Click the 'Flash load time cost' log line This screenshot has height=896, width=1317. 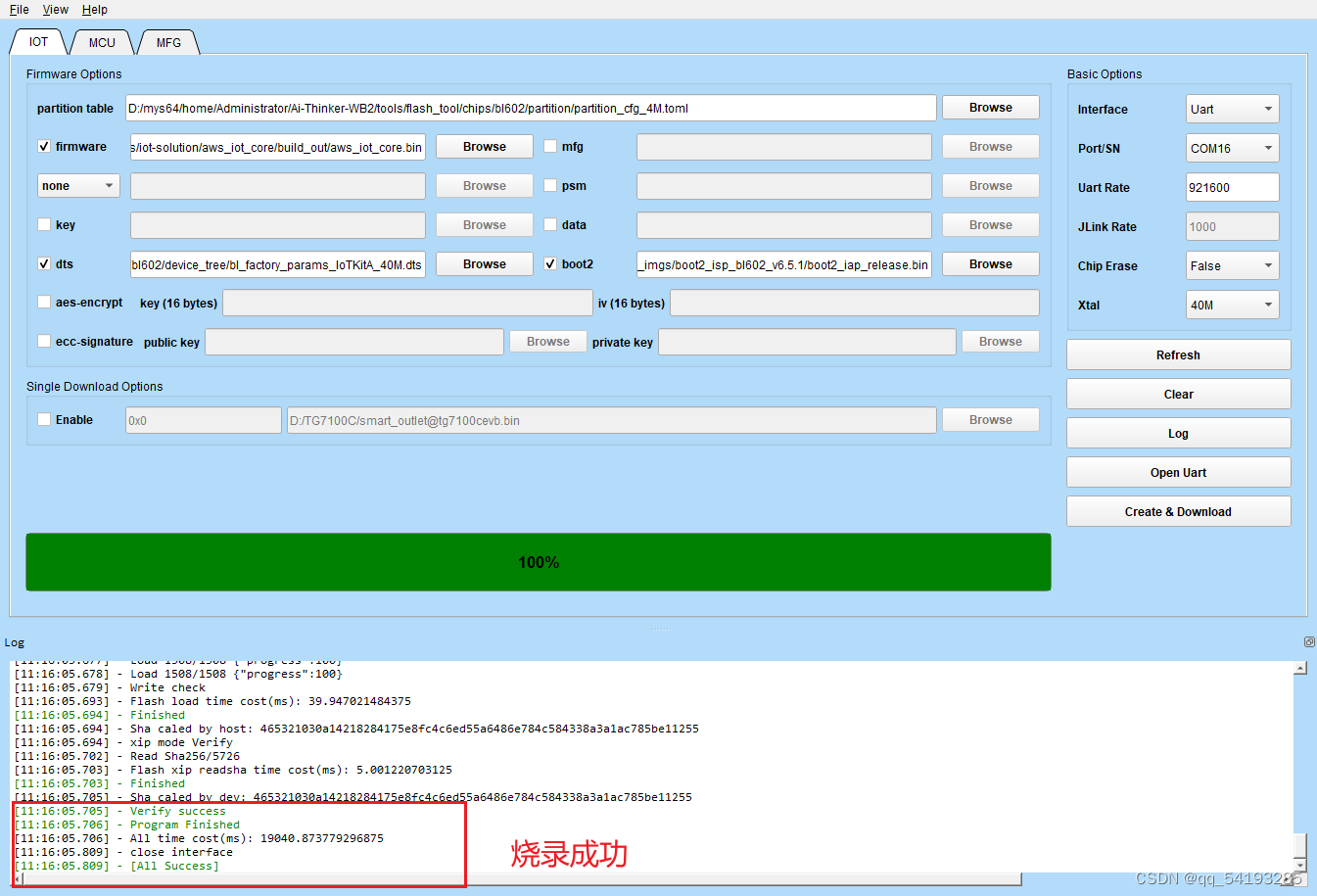click(x=212, y=701)
